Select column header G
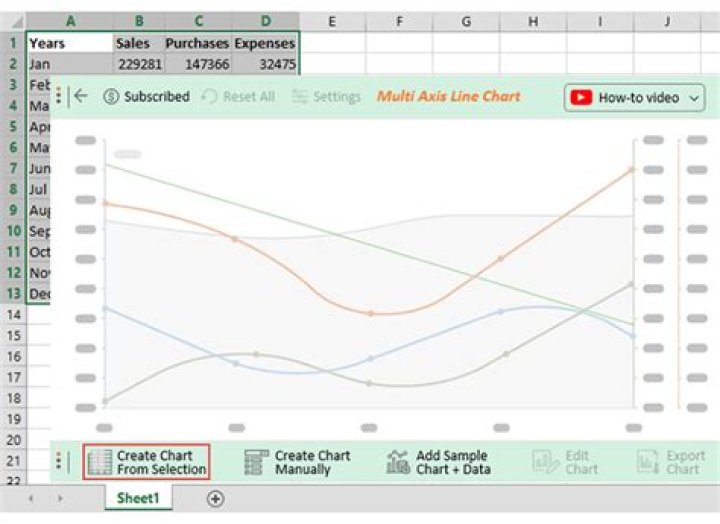 466,21
